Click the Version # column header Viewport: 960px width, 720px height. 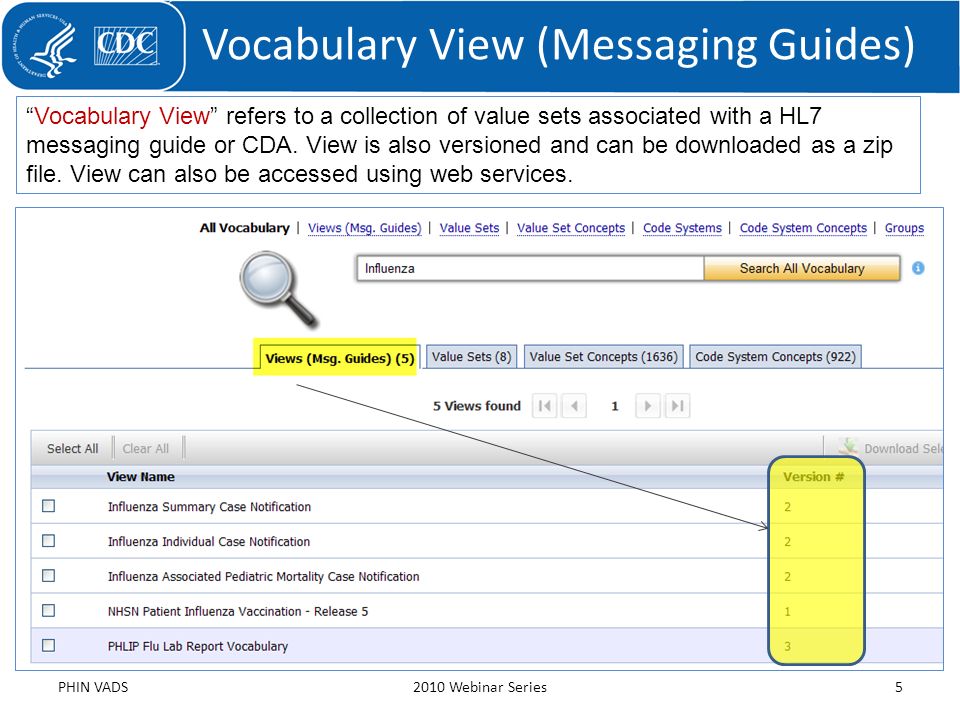coord(814,477)
